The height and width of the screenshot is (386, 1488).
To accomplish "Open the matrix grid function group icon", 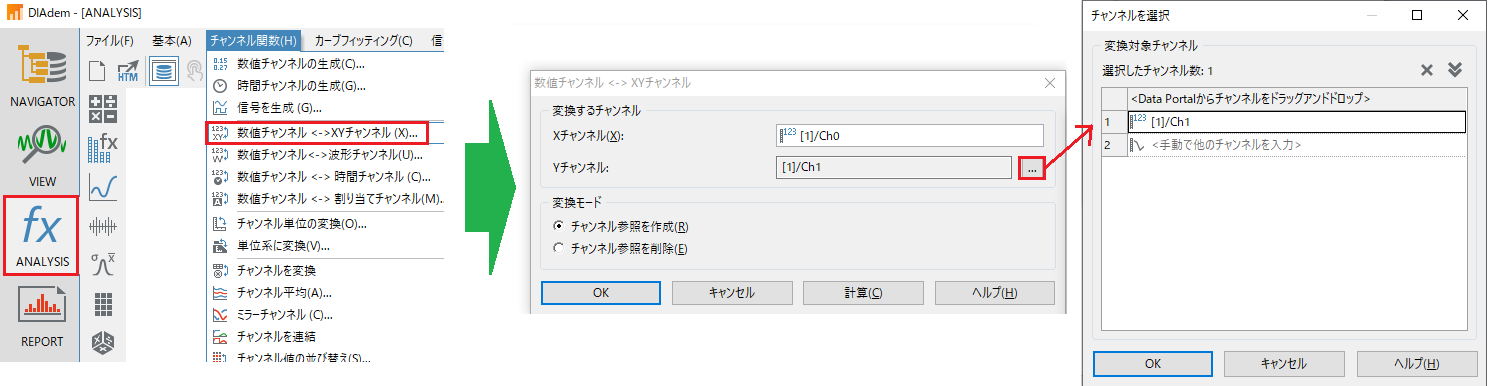I will tap(103, 304).
